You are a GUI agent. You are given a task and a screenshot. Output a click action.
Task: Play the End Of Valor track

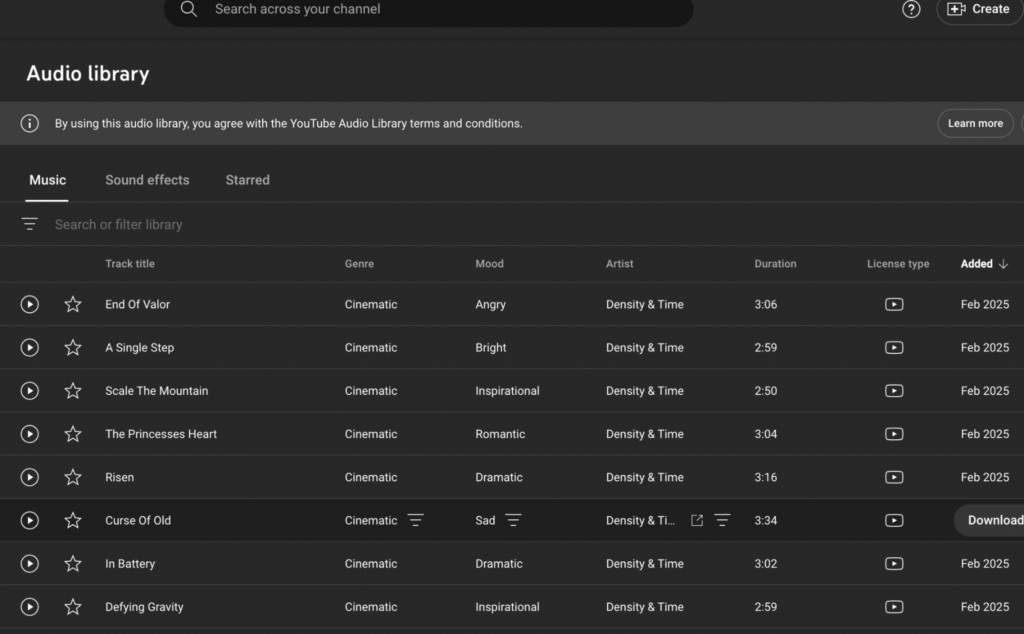click(x=29, y=304)
